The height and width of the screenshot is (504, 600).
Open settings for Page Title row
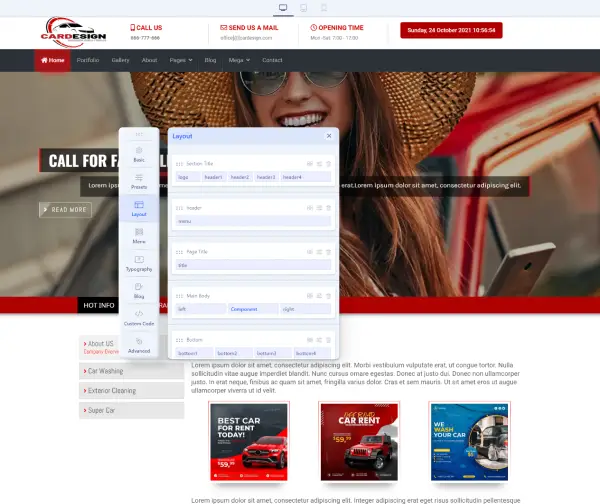pos(319,252)
